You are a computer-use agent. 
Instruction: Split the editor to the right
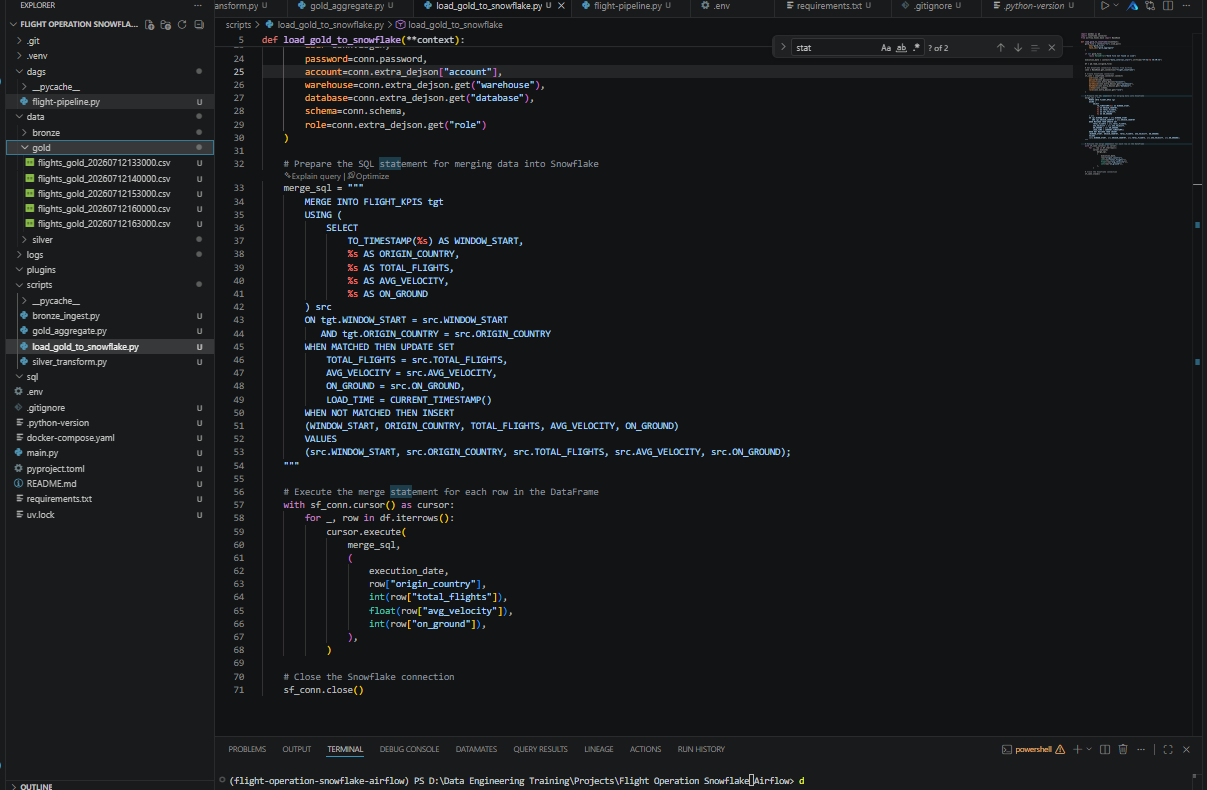pos(1169,6)
